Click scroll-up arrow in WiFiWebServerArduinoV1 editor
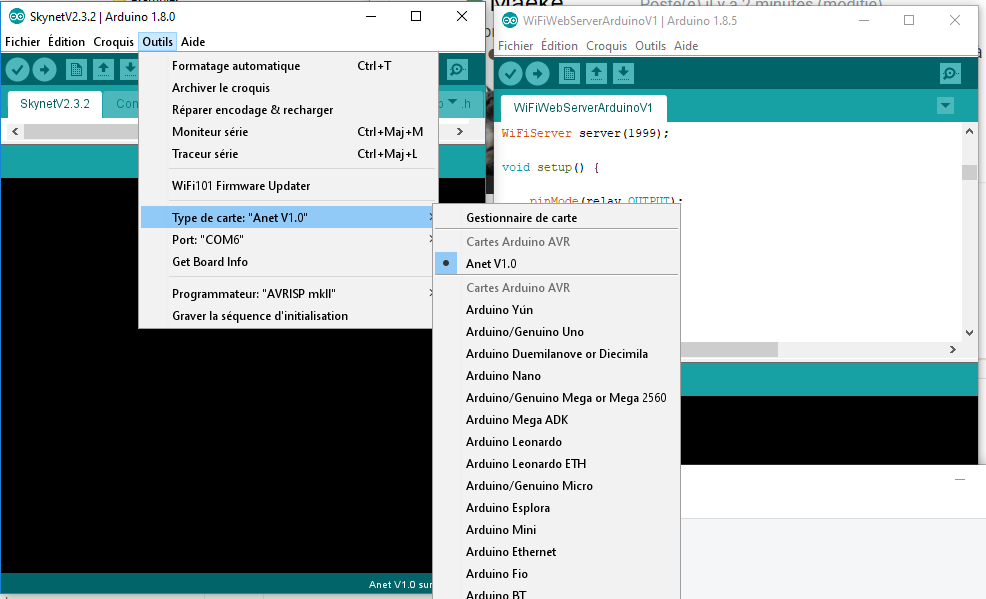The width and height of the screenshot is (986, 599). (969, 131)
